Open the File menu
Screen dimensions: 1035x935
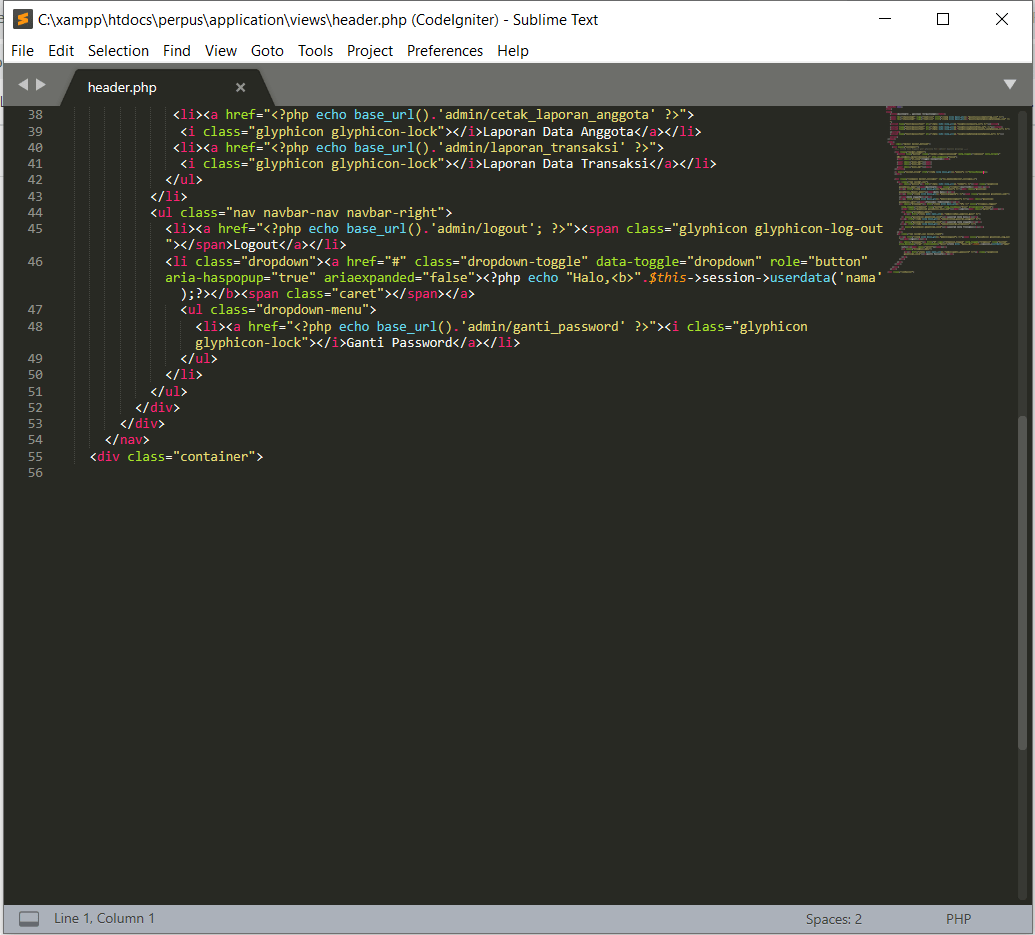pos(21,50)
